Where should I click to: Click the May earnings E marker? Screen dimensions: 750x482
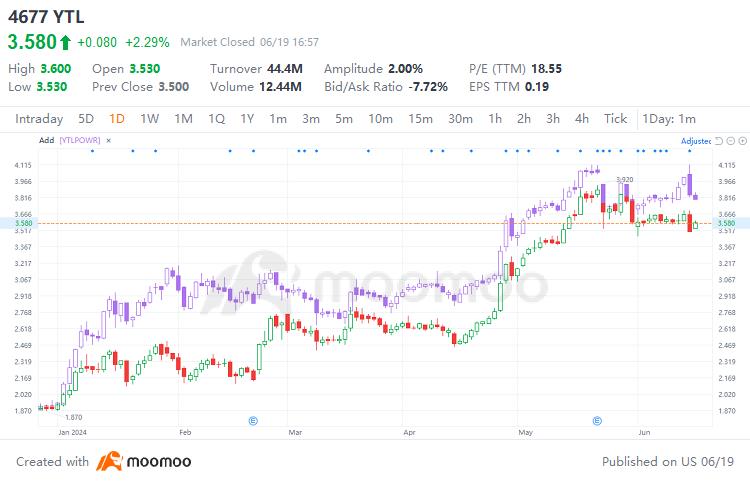[x=597, y=421]
